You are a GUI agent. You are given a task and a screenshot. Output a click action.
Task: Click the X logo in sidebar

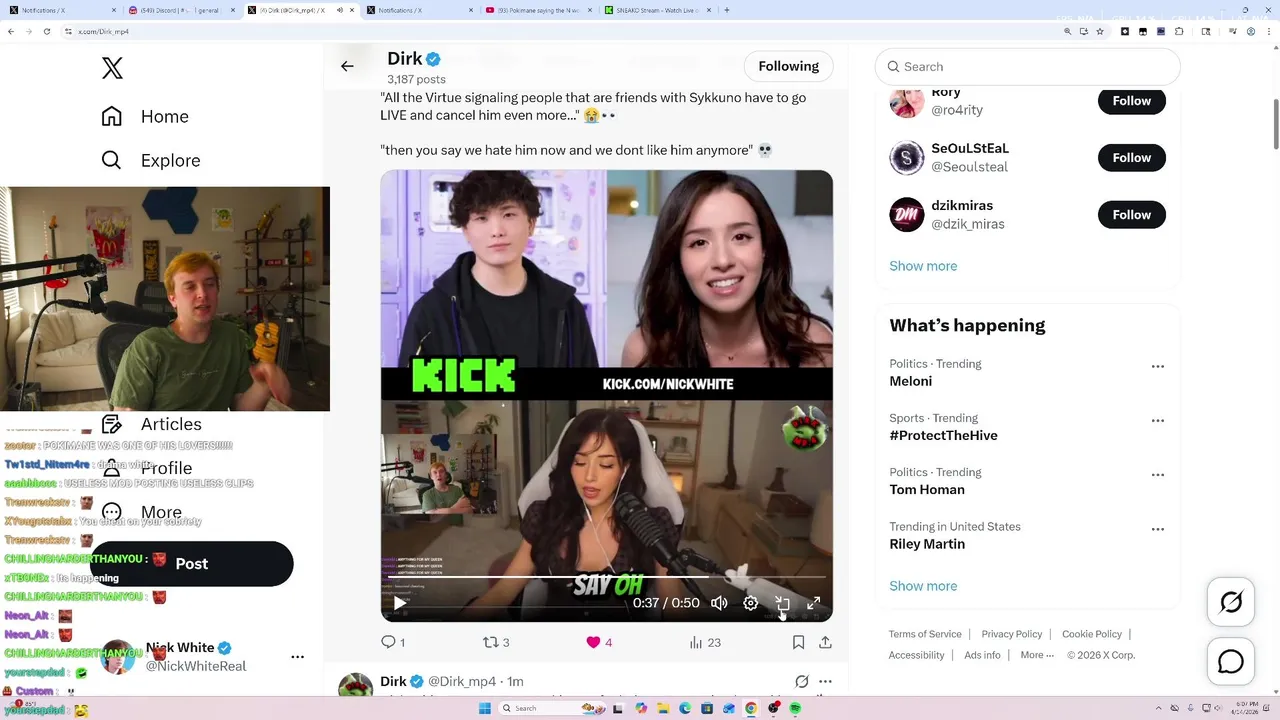(112, 68)
